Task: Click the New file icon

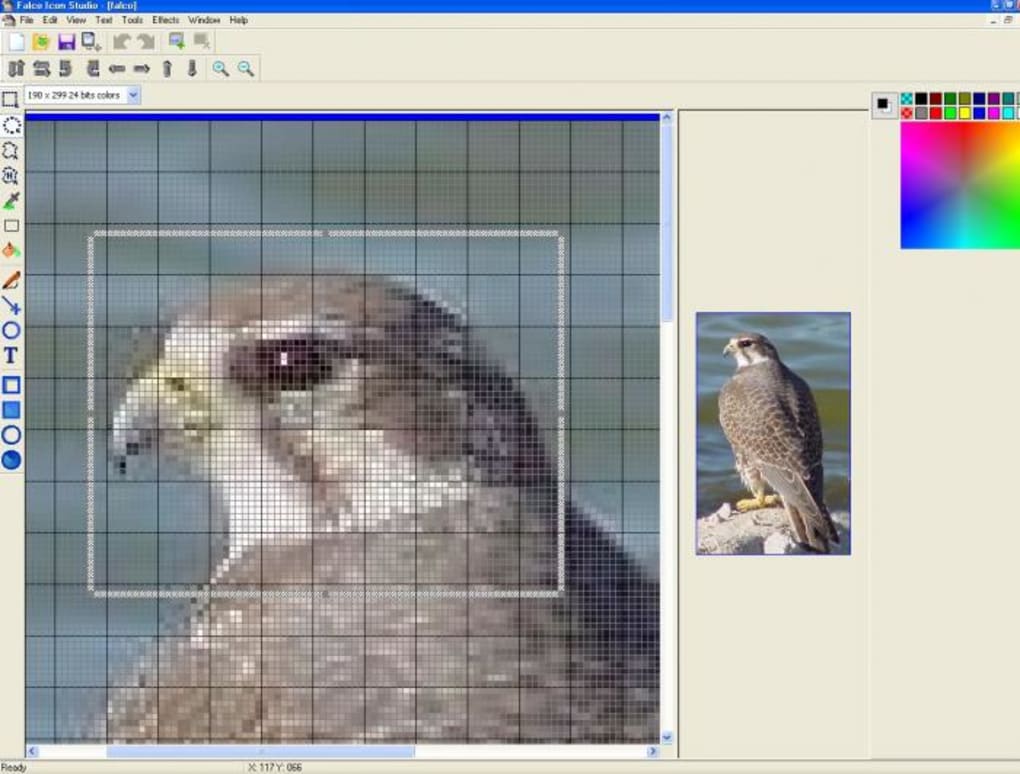Action: point(16,41)
